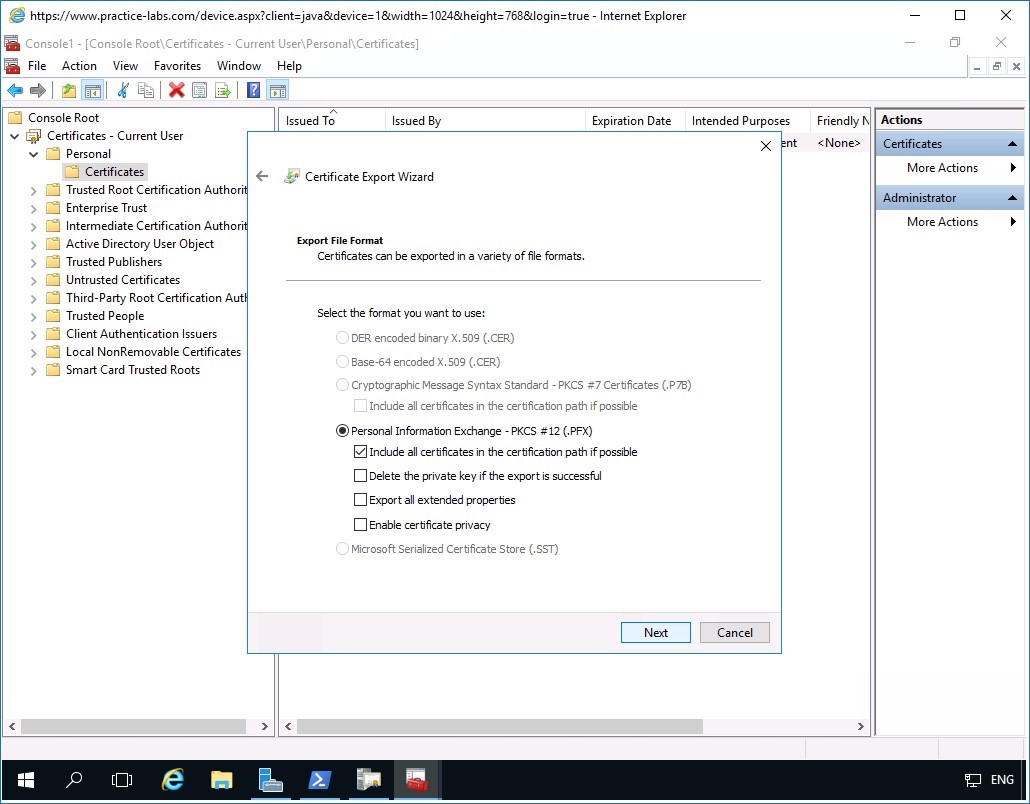Viewport: 1030px width, 804px height.
Task: Select Personal Information Exchange PKCS #12 radio
Action: (x=342, y=431)
